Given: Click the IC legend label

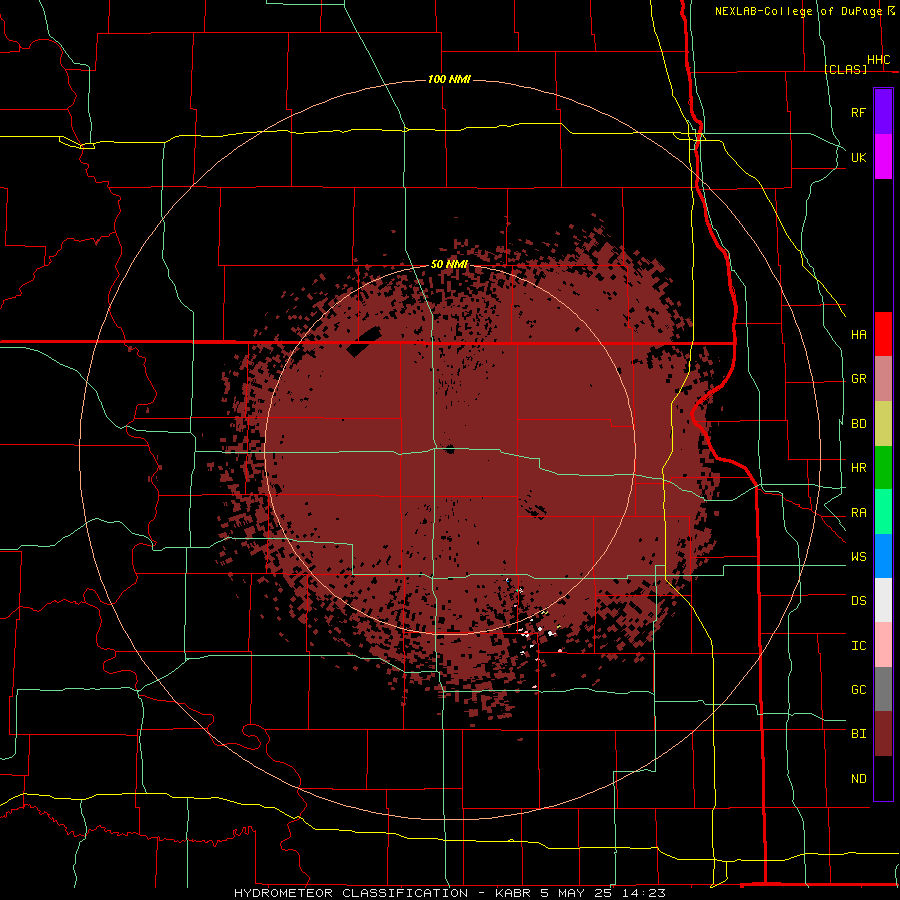Looking at the screenshot, I should [858, 646].
